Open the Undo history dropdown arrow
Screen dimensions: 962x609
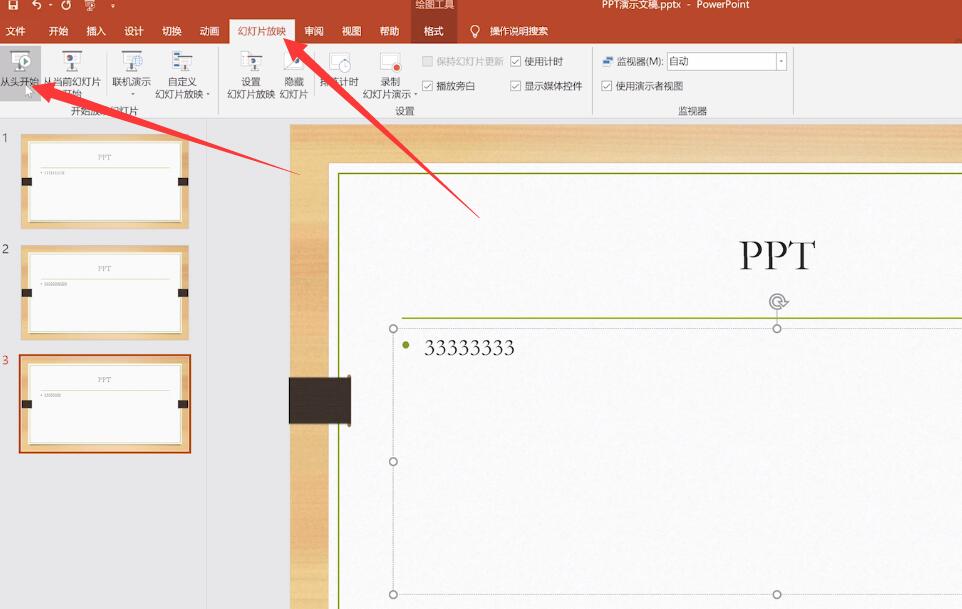(x=50, y=5)
